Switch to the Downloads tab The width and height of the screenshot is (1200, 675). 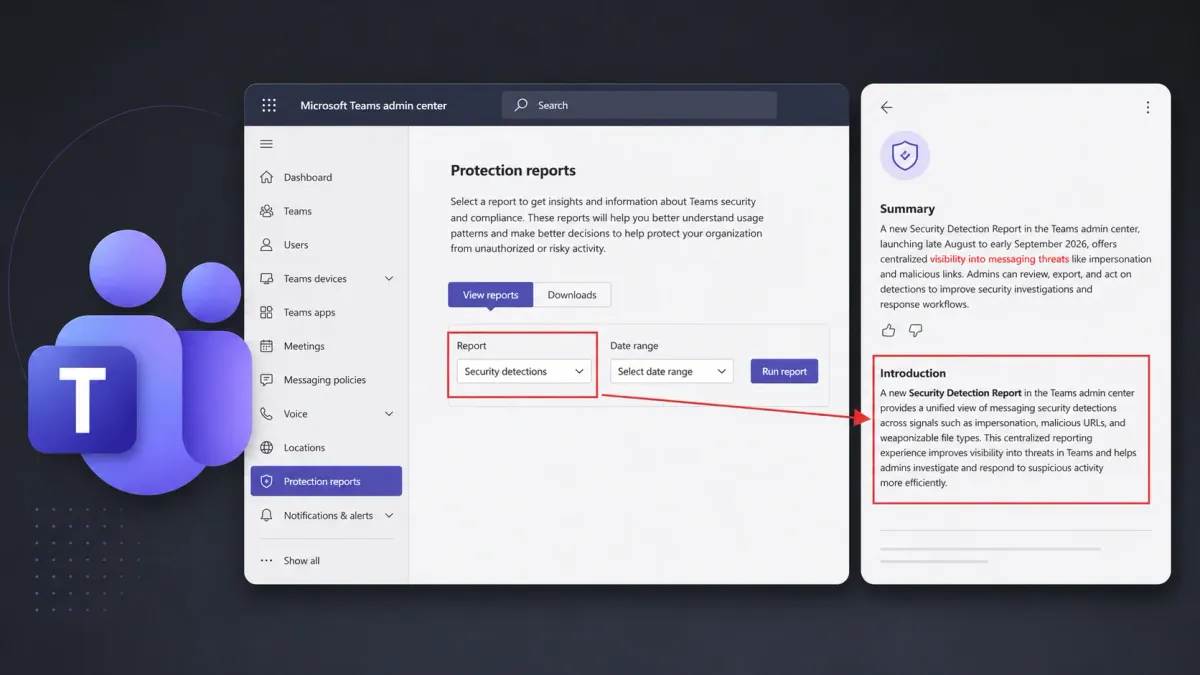click(572, 295)
